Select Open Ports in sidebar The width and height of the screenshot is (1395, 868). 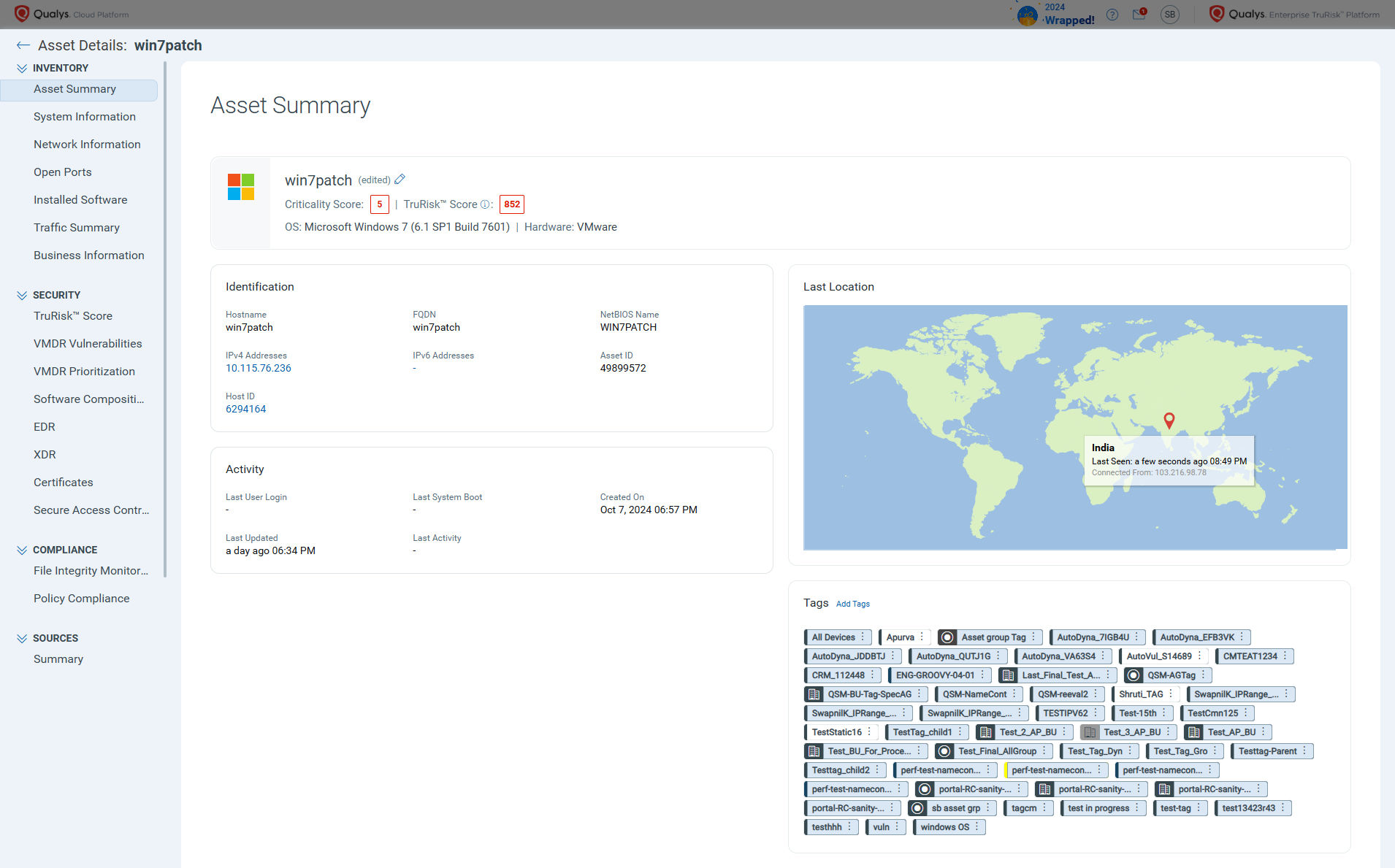pos(63,172)
